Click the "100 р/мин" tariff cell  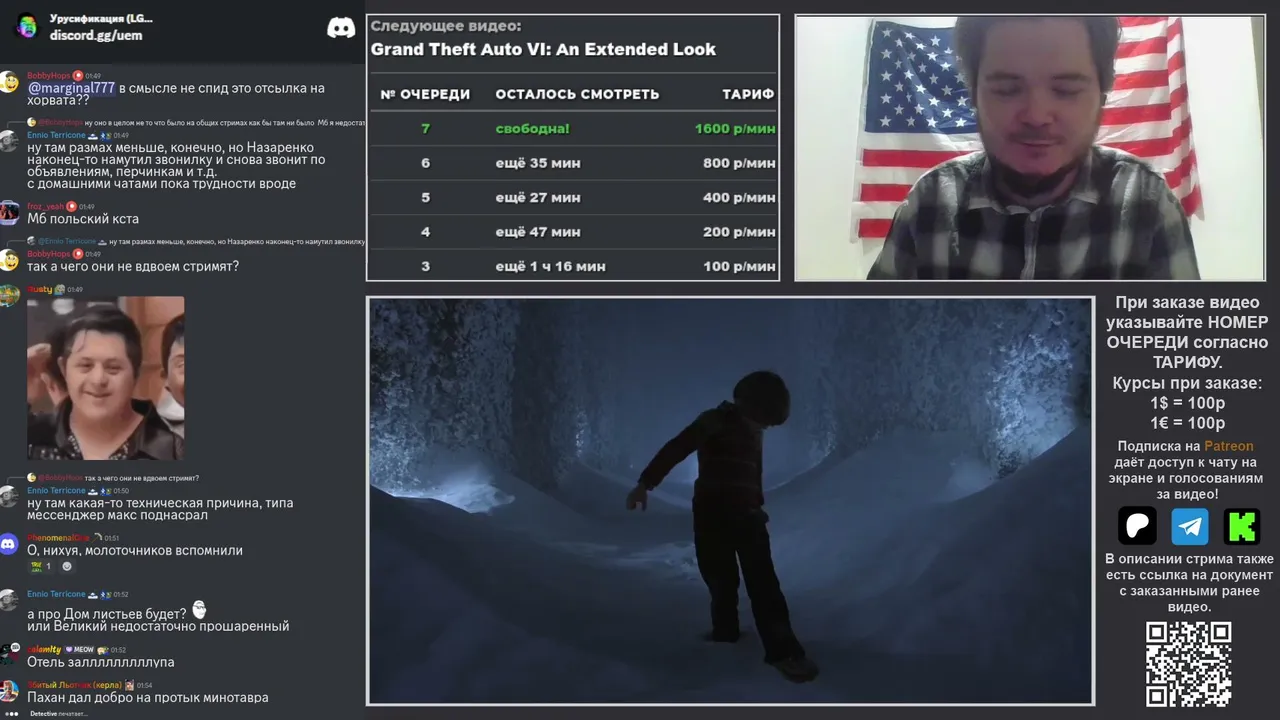tap(739, 267)
